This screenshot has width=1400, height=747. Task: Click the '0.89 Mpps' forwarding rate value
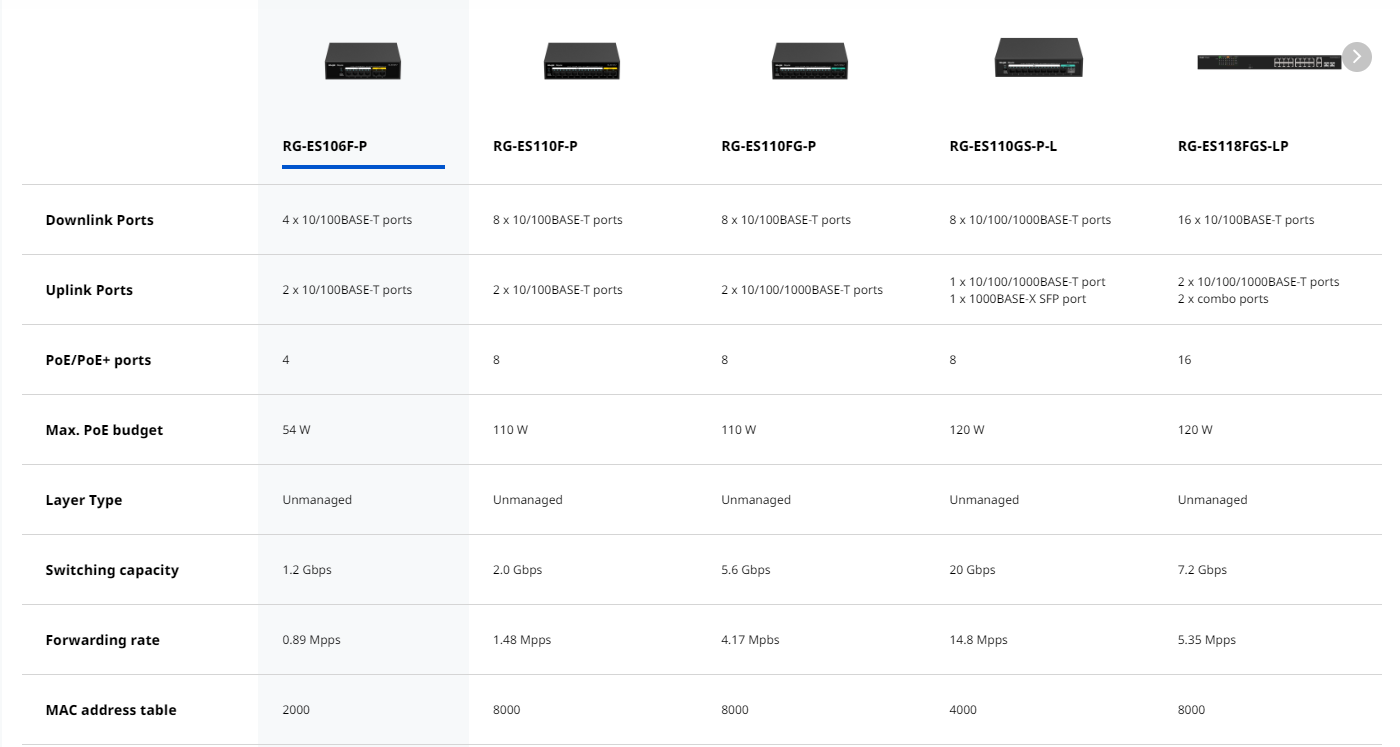click(312, 640)
